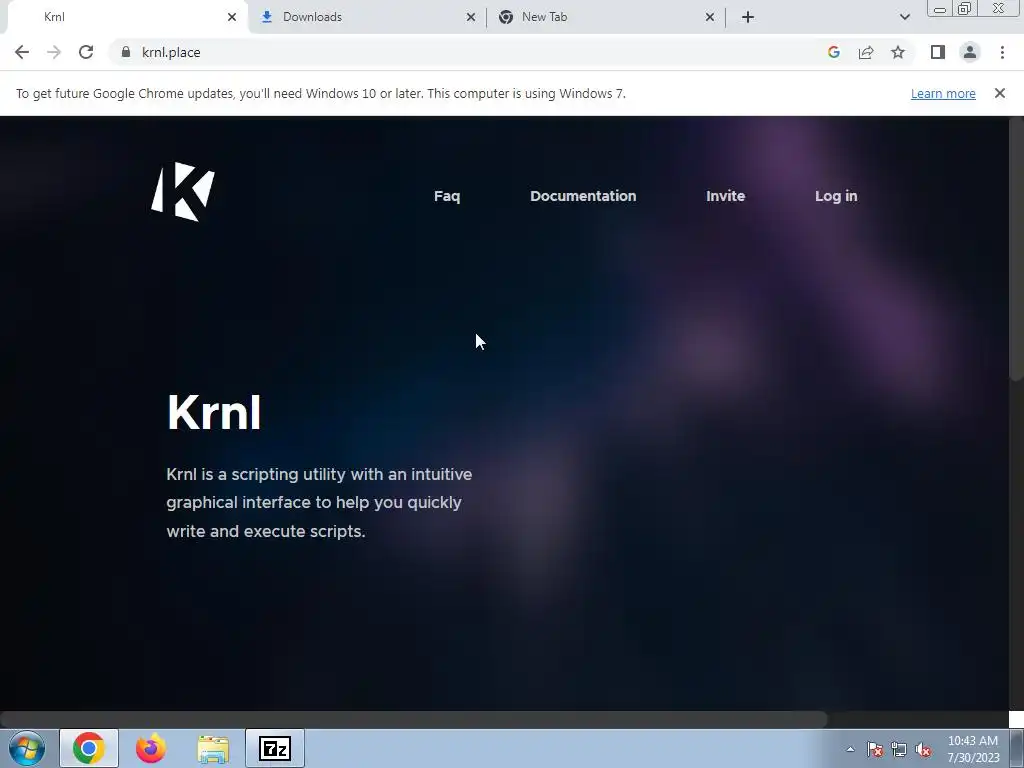This screenshot has height=768, width=1024.
Task: Click the Learn more link
Action: tap(943, 93)
